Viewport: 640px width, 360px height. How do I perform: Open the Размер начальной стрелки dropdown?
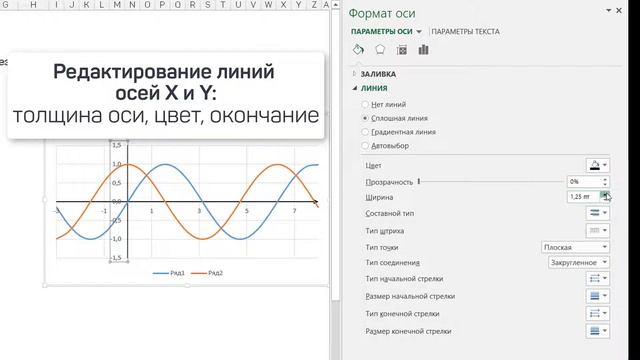pos(598,296)
